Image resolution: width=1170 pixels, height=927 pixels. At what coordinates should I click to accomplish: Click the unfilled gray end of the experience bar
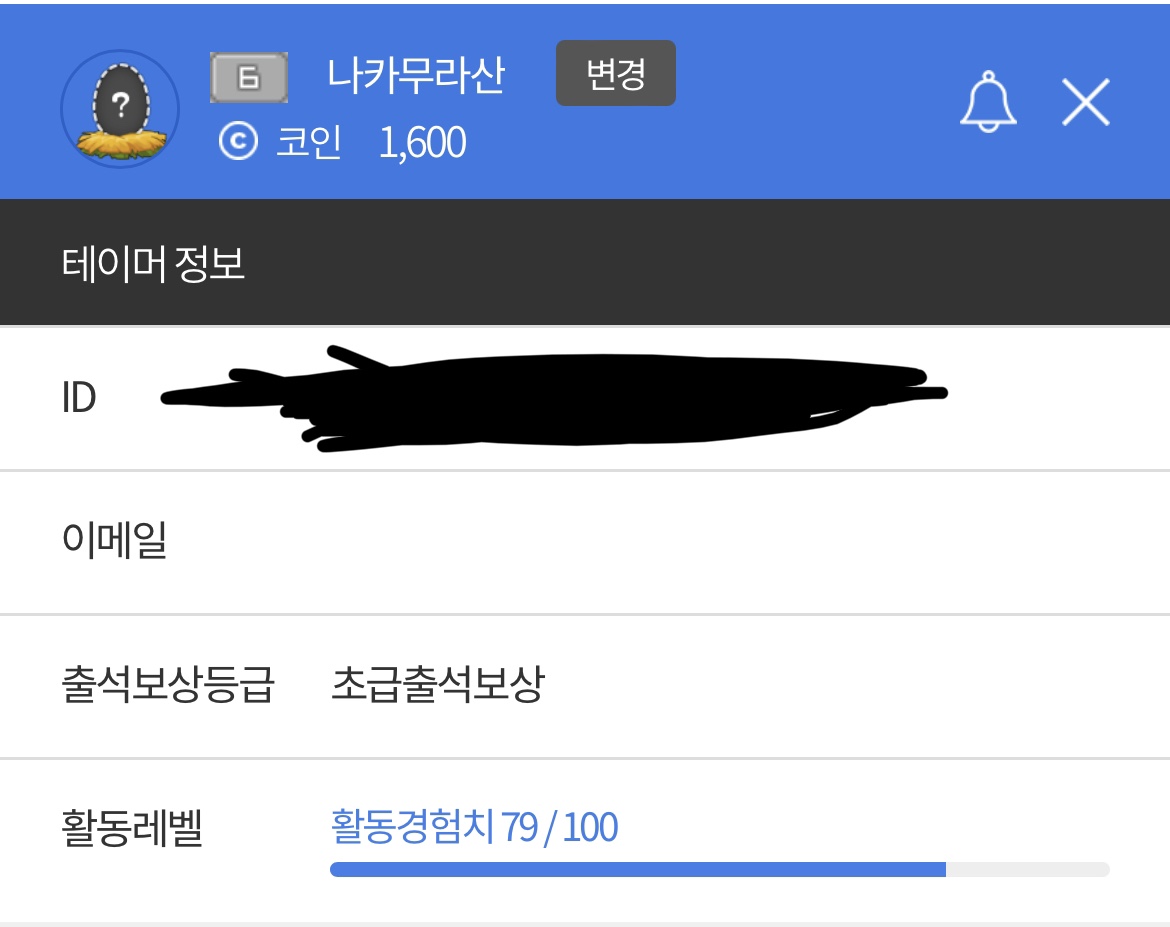click(1028, 870)
